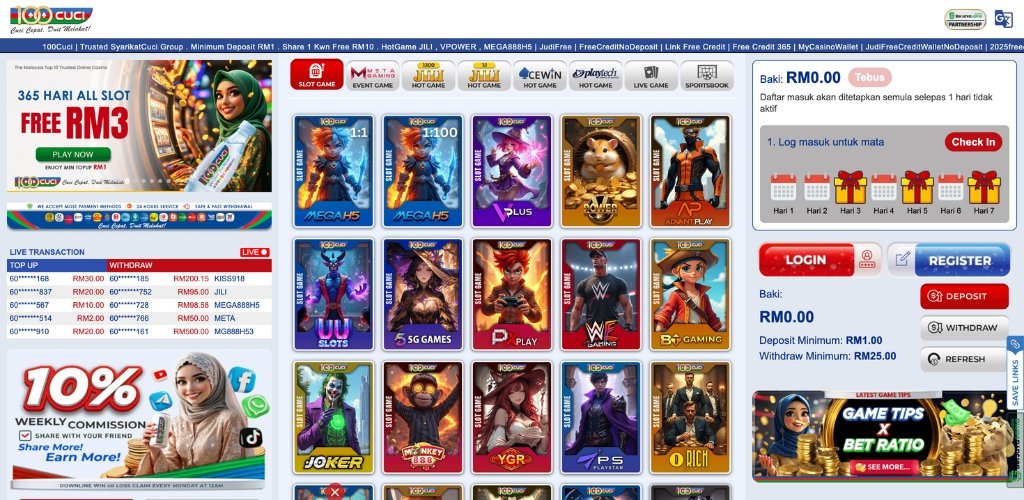This screenshot has height=500, width=1024.
Task: Select the Playtech HOT GAME tab
Action: coord(596,76)
